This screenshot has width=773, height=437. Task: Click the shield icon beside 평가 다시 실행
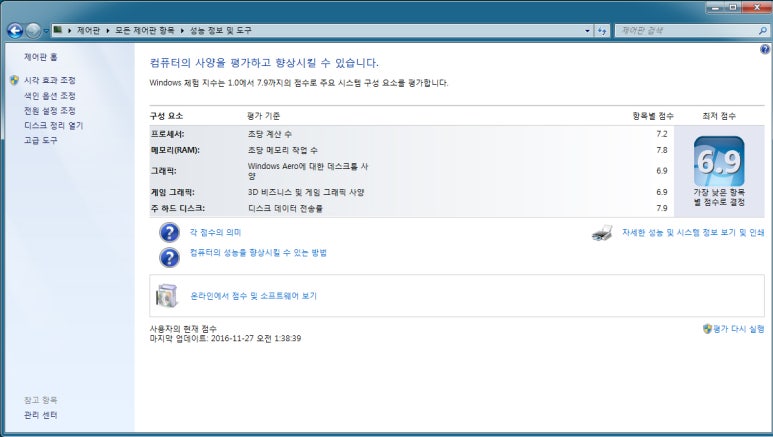pyautogui.click(x=707, y=328)
